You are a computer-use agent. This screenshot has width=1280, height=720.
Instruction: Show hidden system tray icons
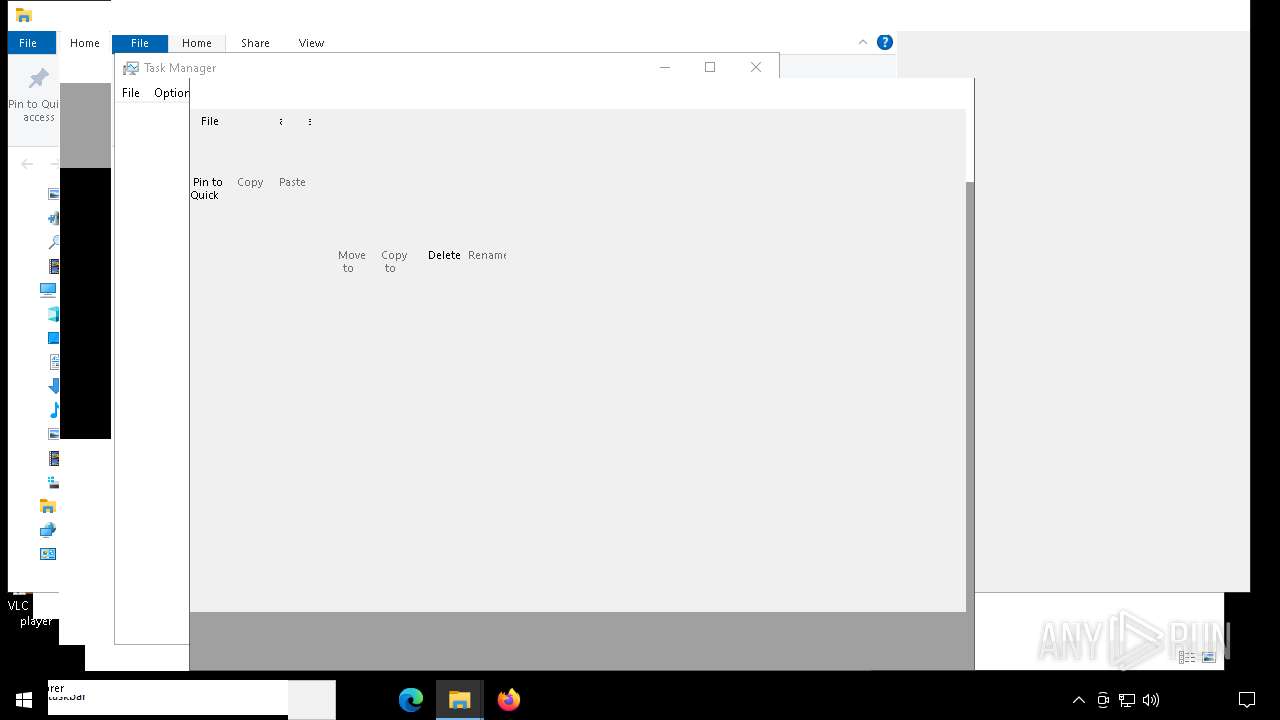click(x=1078, y=700)
